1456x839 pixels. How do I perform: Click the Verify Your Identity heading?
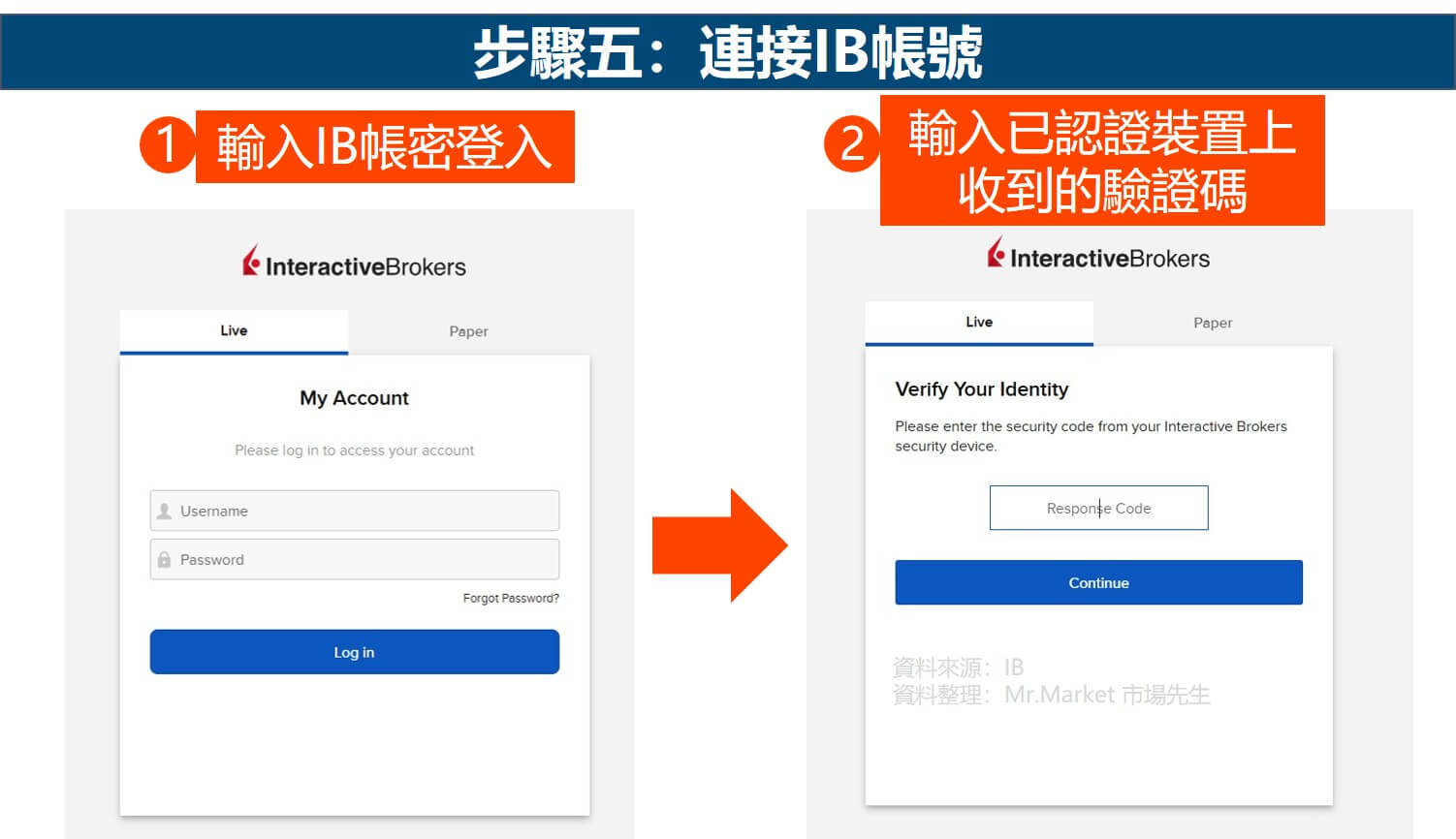point(982,389)
